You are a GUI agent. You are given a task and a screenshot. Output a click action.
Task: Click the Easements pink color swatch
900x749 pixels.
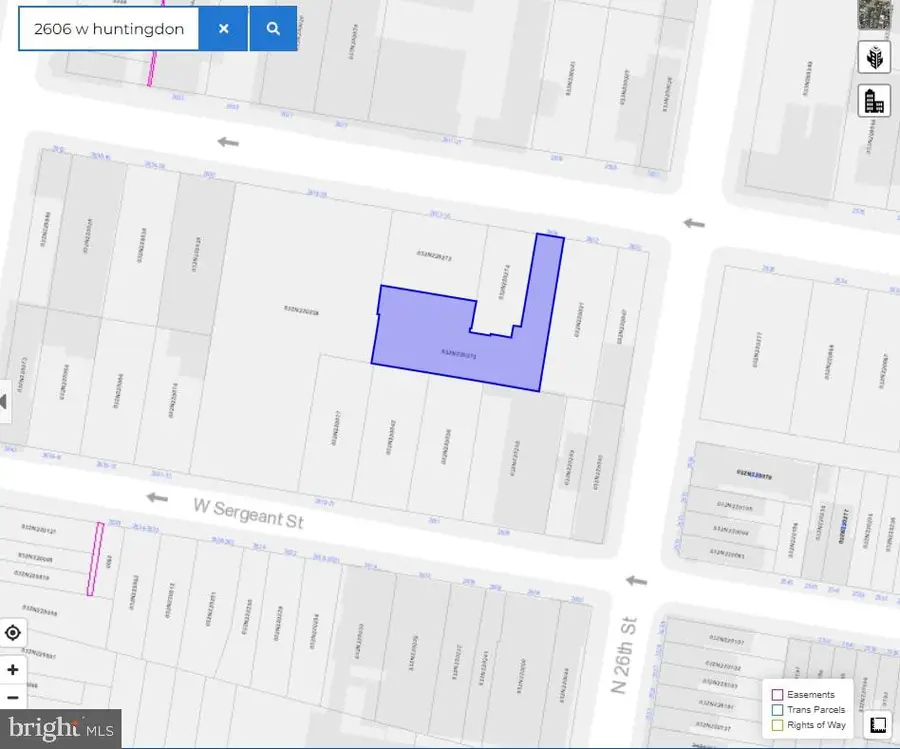pyautogui.click(x=779, y=693)
